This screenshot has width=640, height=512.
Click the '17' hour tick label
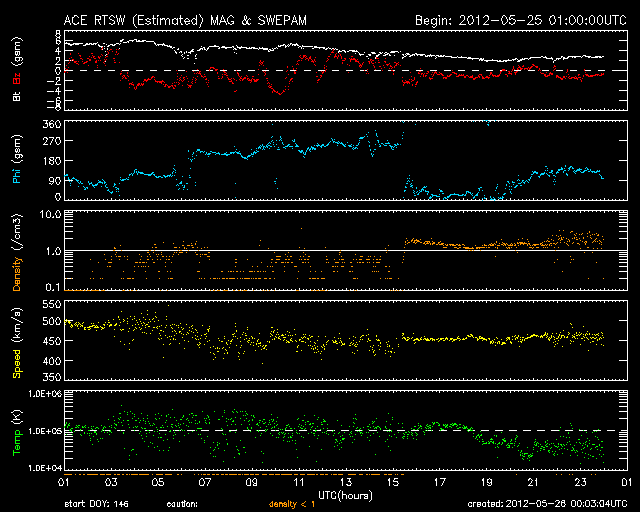(x=440, y=483)
